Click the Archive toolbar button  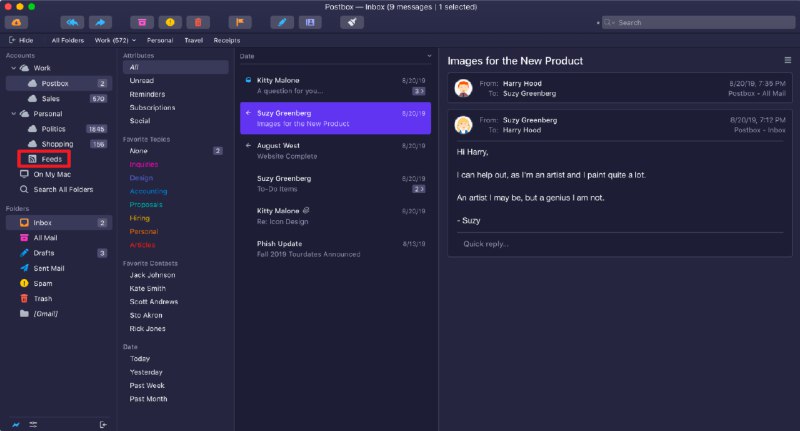point(143,22)
